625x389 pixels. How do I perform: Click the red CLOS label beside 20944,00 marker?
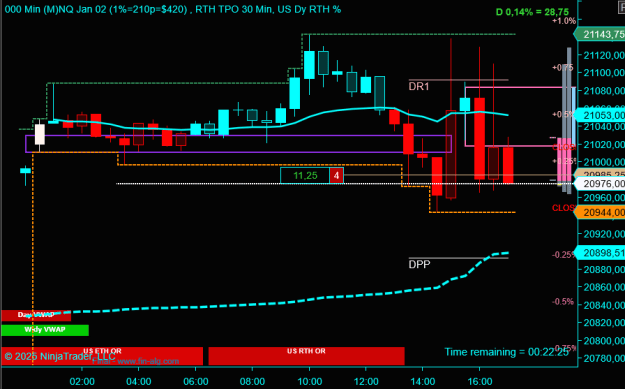(x=563, y=208)
